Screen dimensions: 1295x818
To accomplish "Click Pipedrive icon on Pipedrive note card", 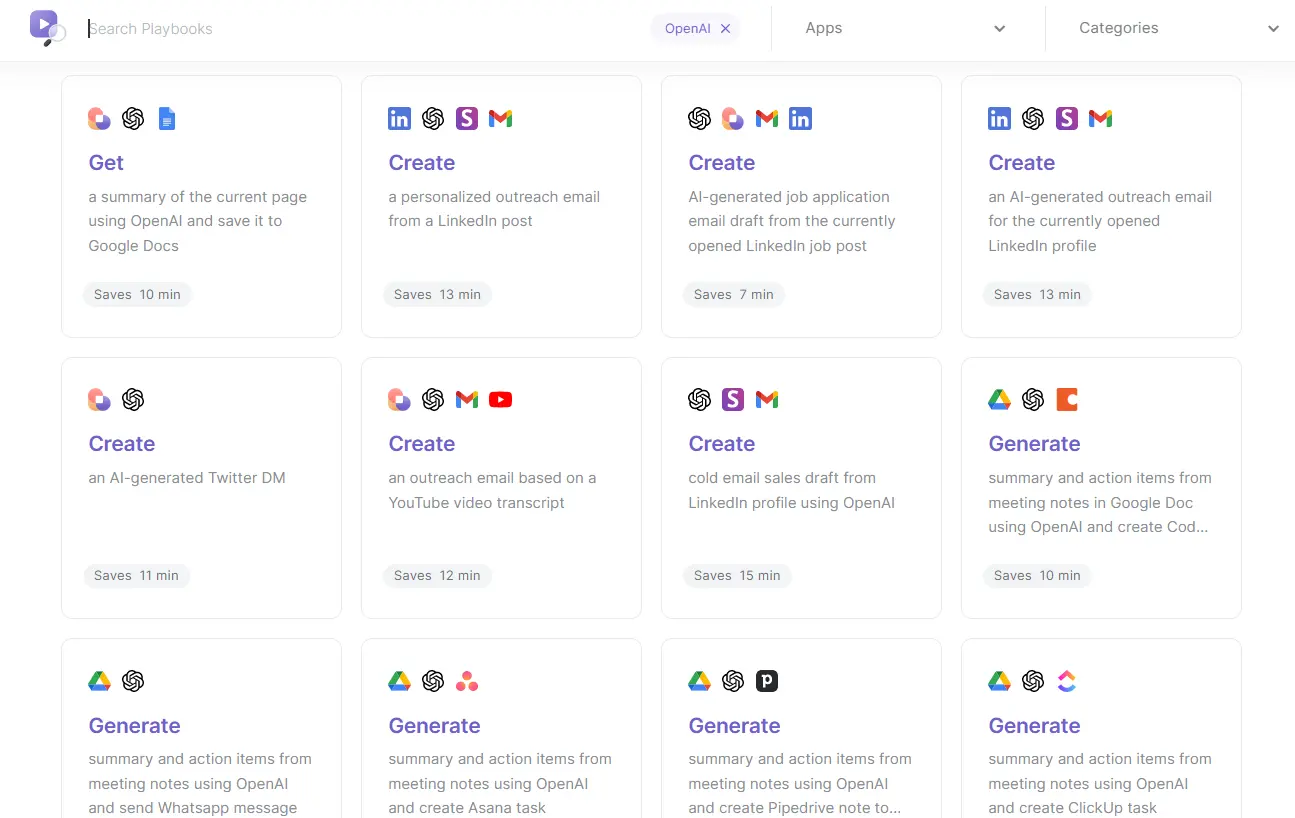I will pos(767,682).
